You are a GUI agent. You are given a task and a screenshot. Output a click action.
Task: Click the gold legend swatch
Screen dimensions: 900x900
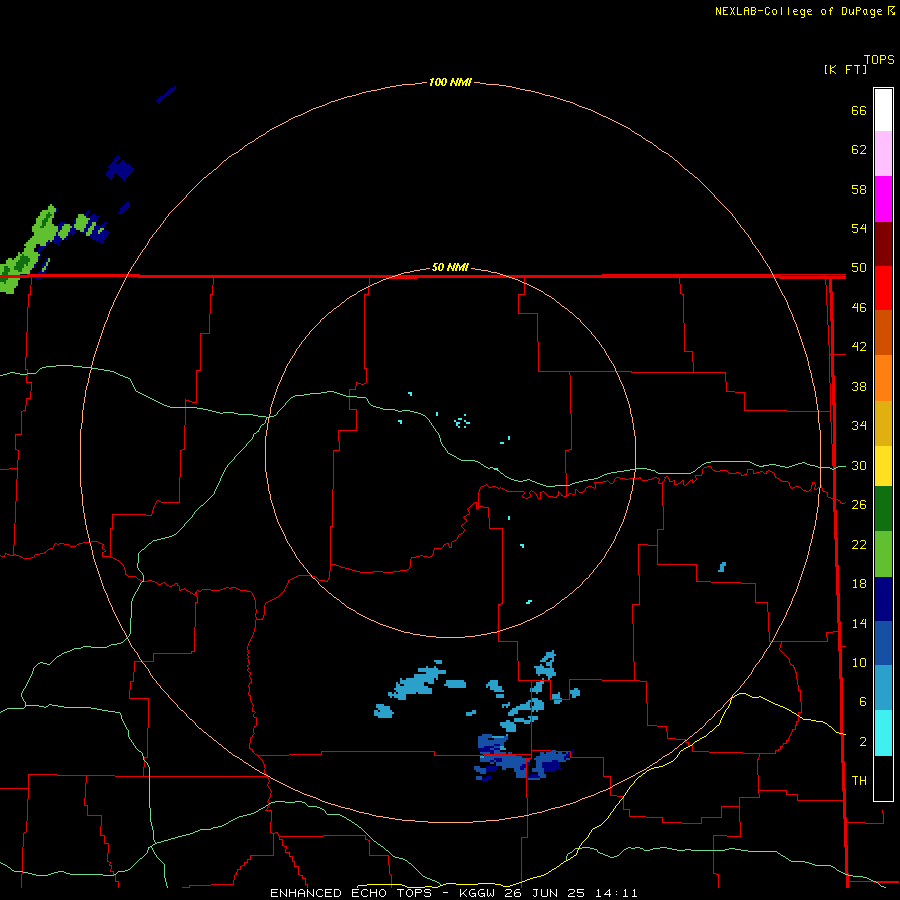pos(883,423)
